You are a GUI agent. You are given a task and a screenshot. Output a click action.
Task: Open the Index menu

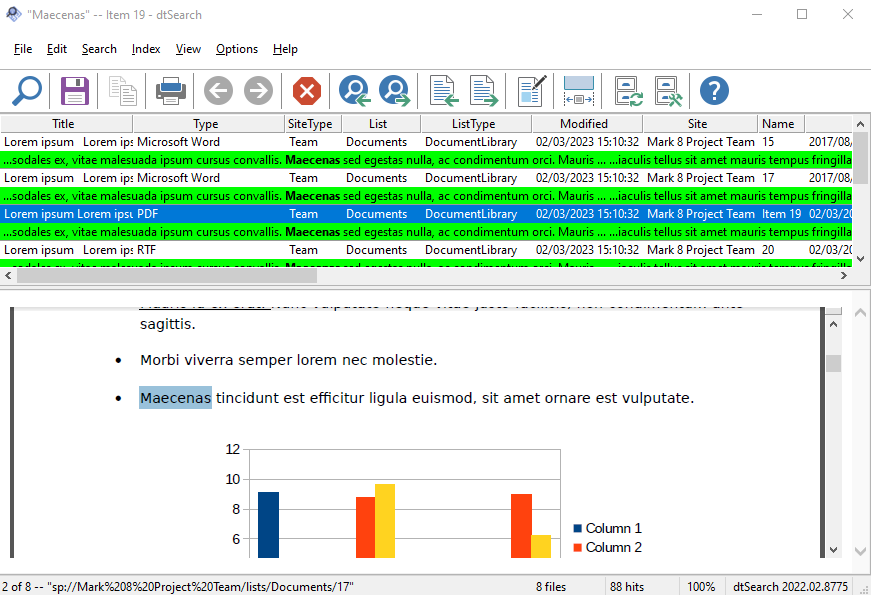pyautogui.click(x=146, y=49)
